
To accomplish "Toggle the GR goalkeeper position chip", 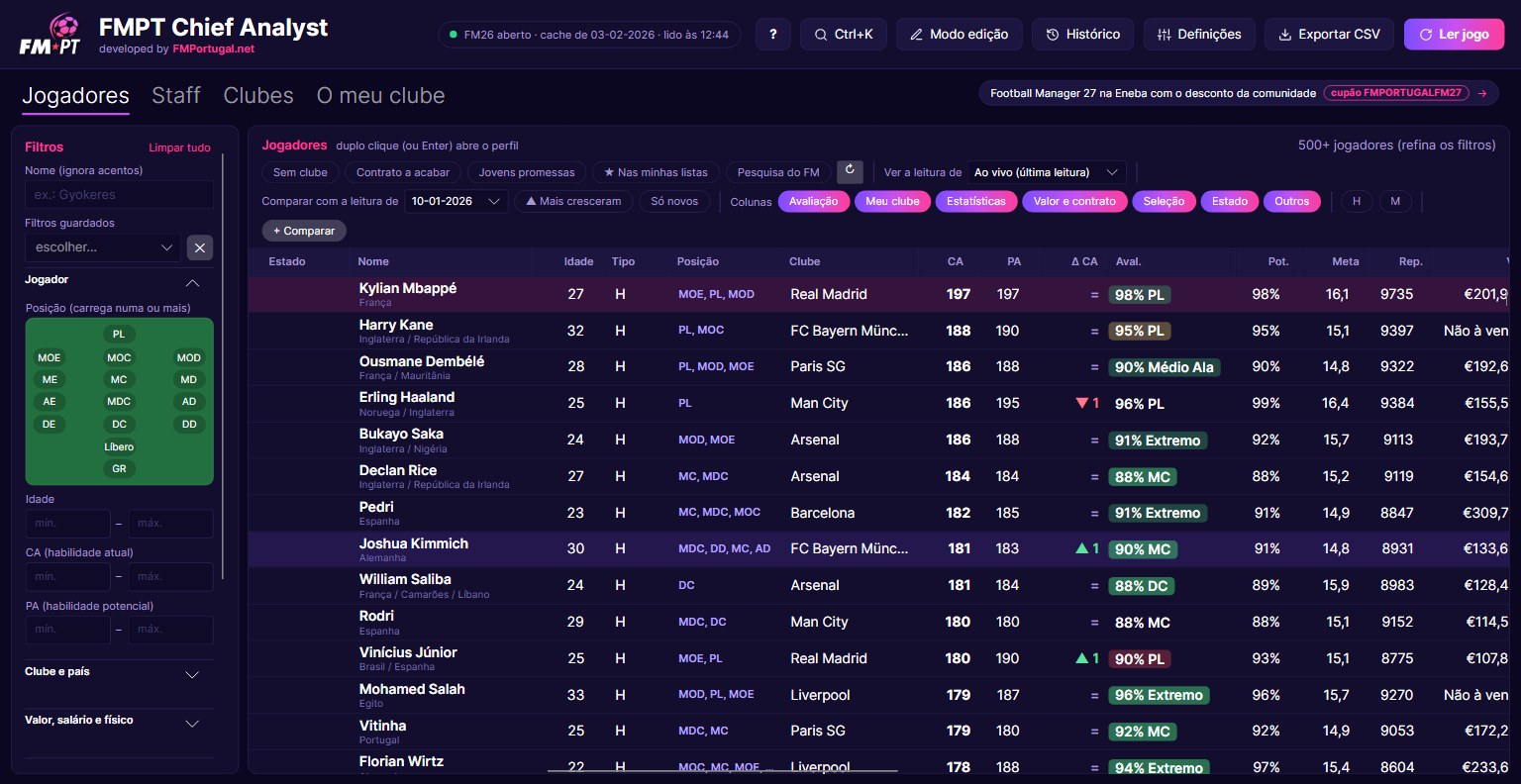I will [119, 469].
